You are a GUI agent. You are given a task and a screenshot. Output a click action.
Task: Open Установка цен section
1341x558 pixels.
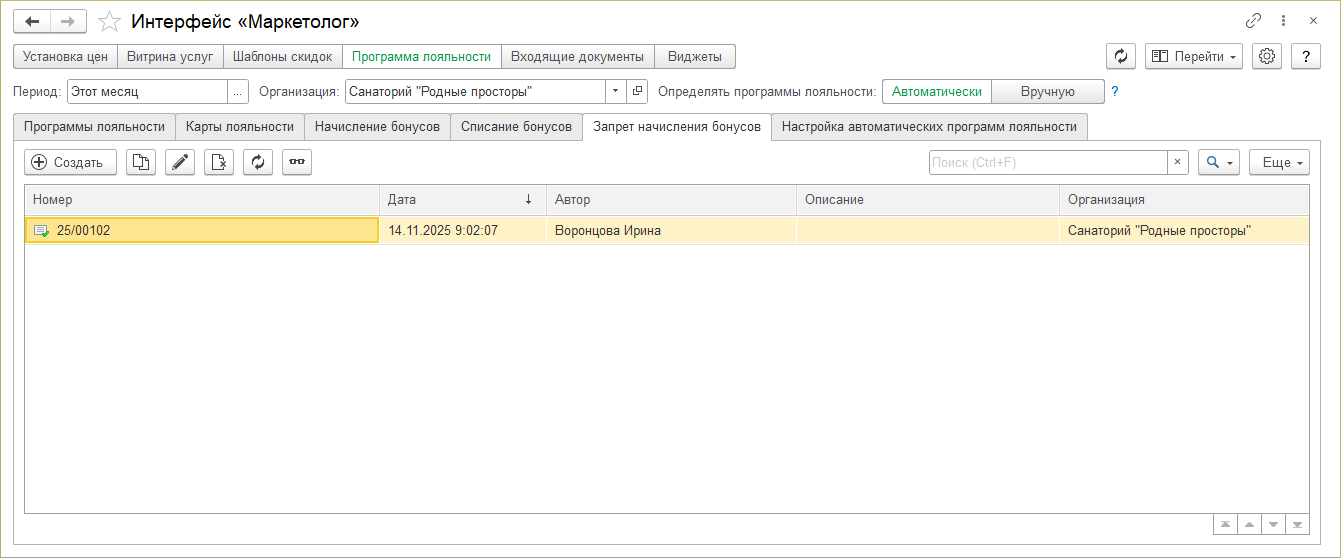click(66, 57)
